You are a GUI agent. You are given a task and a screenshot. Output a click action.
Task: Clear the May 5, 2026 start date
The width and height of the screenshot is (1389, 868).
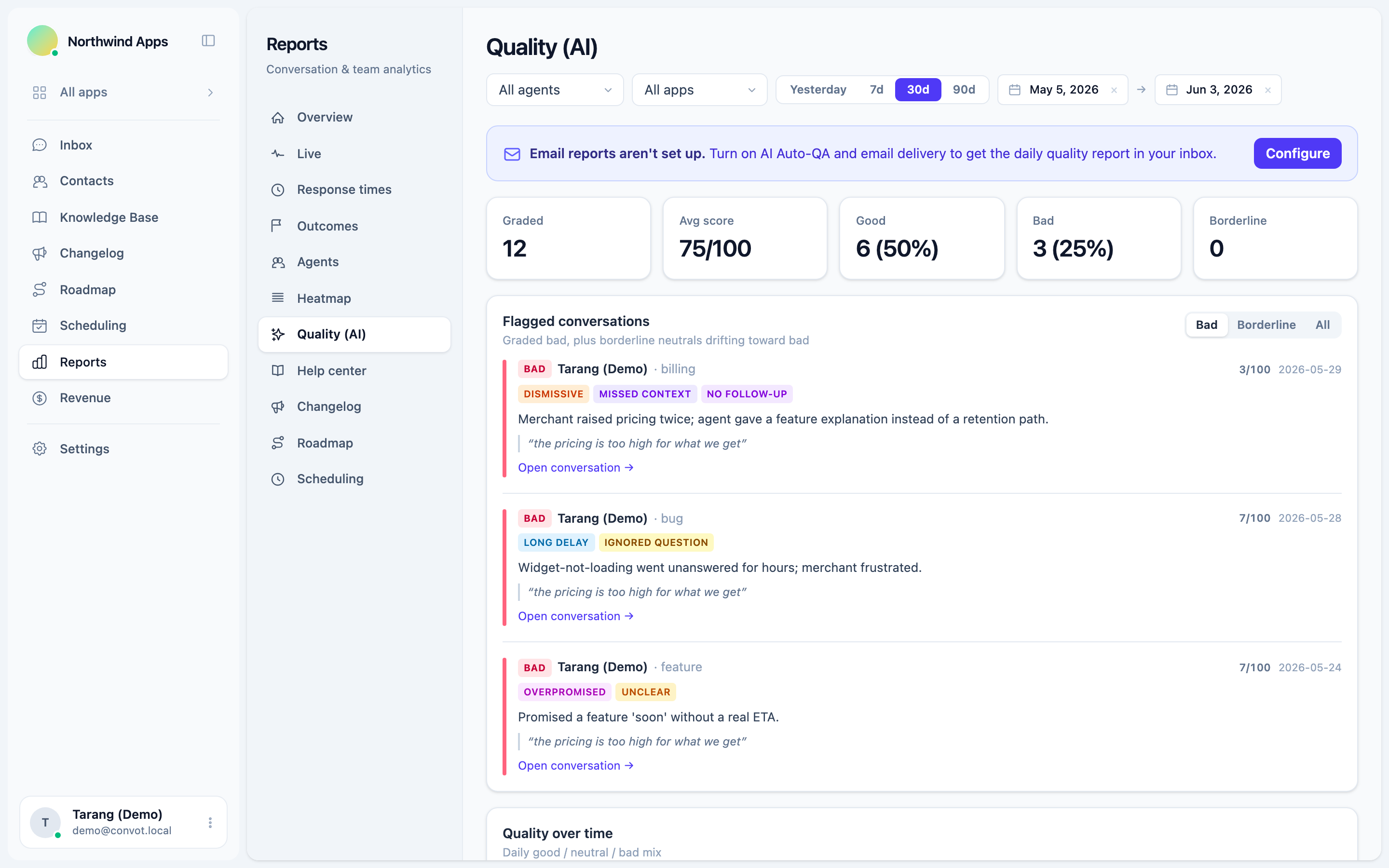[x=1114, y=90]
